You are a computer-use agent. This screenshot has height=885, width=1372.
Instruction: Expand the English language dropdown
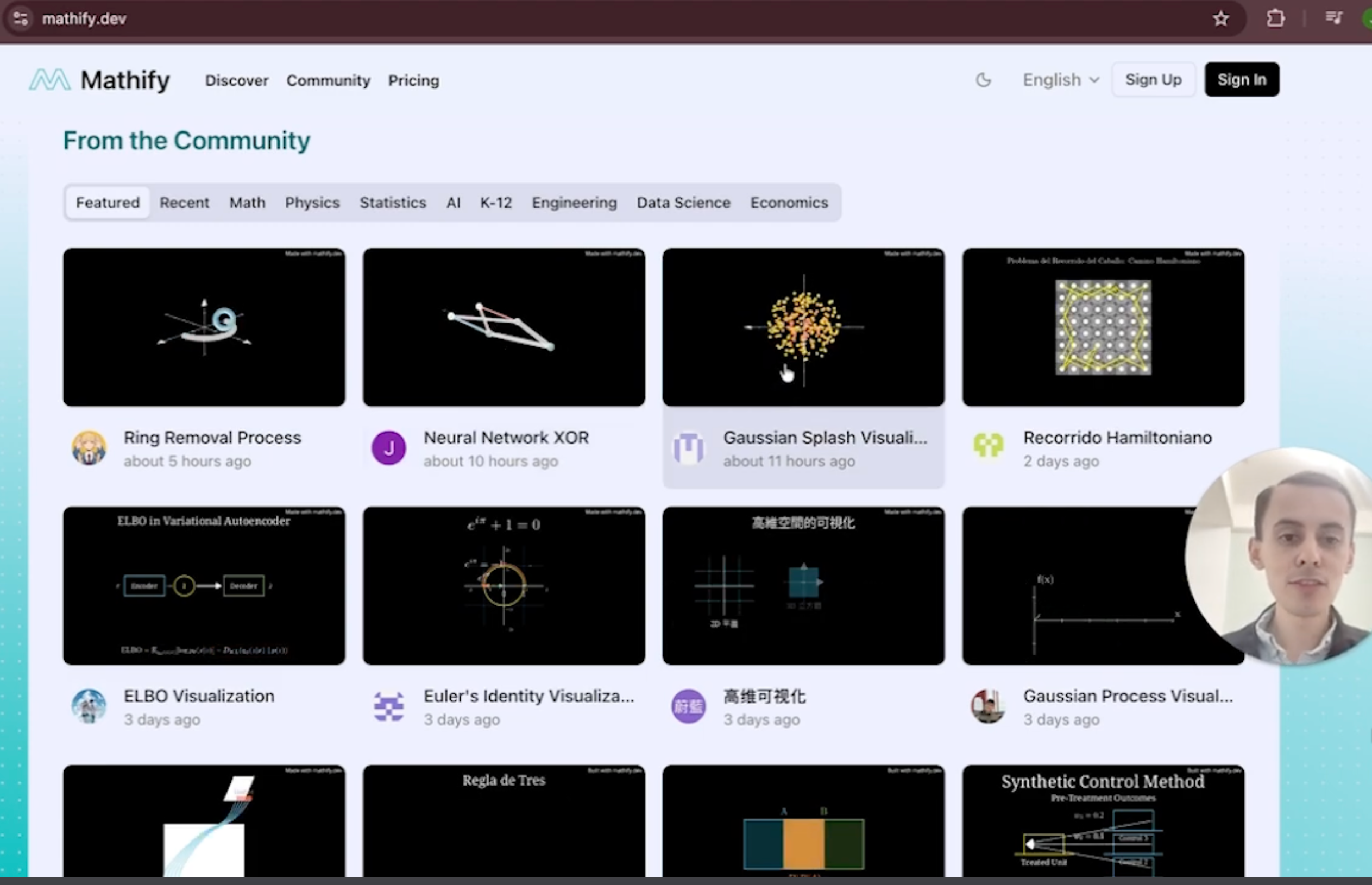[x=1060, y=80]
